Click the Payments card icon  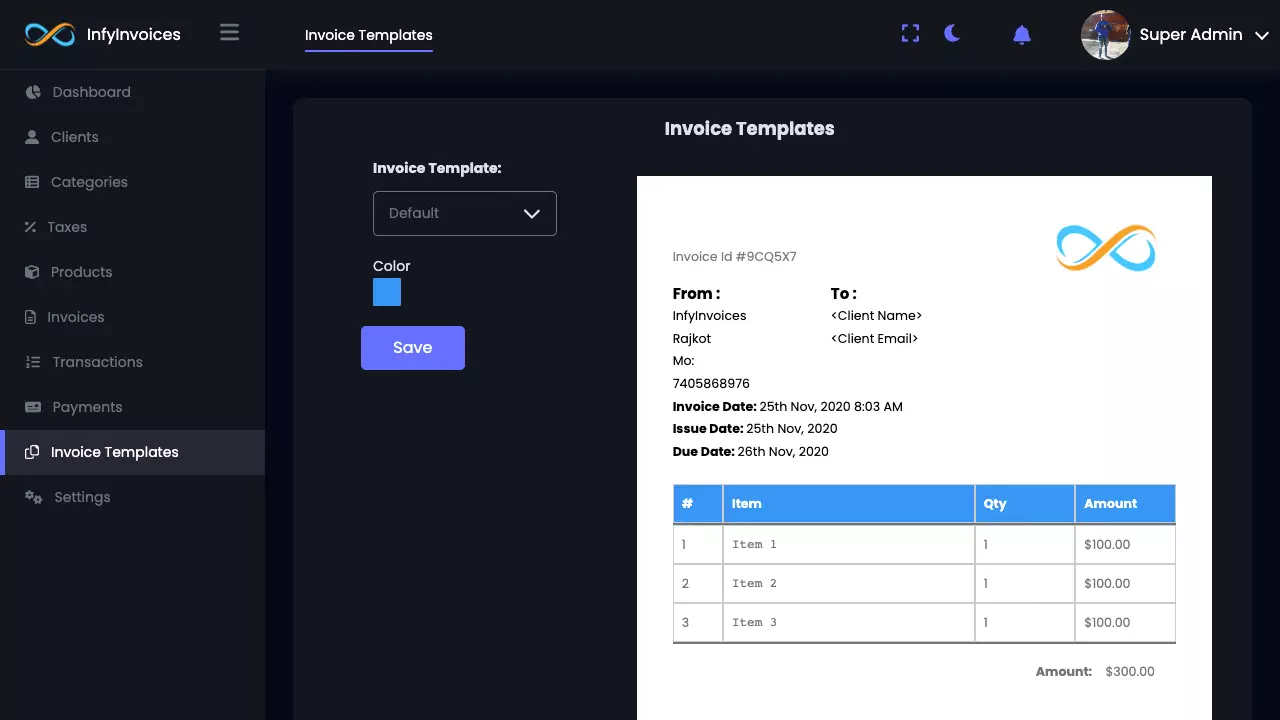pos(33,407)
